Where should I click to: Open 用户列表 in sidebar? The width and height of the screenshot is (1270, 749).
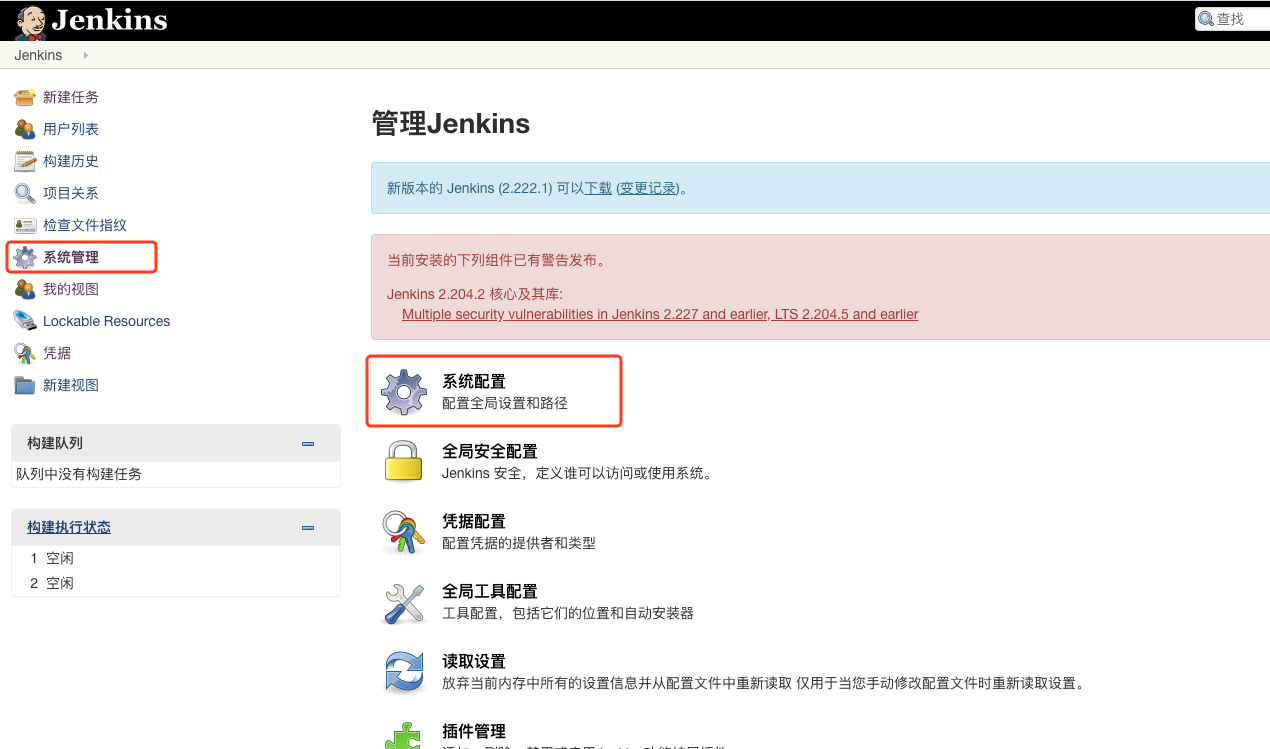tap(71, 129)
